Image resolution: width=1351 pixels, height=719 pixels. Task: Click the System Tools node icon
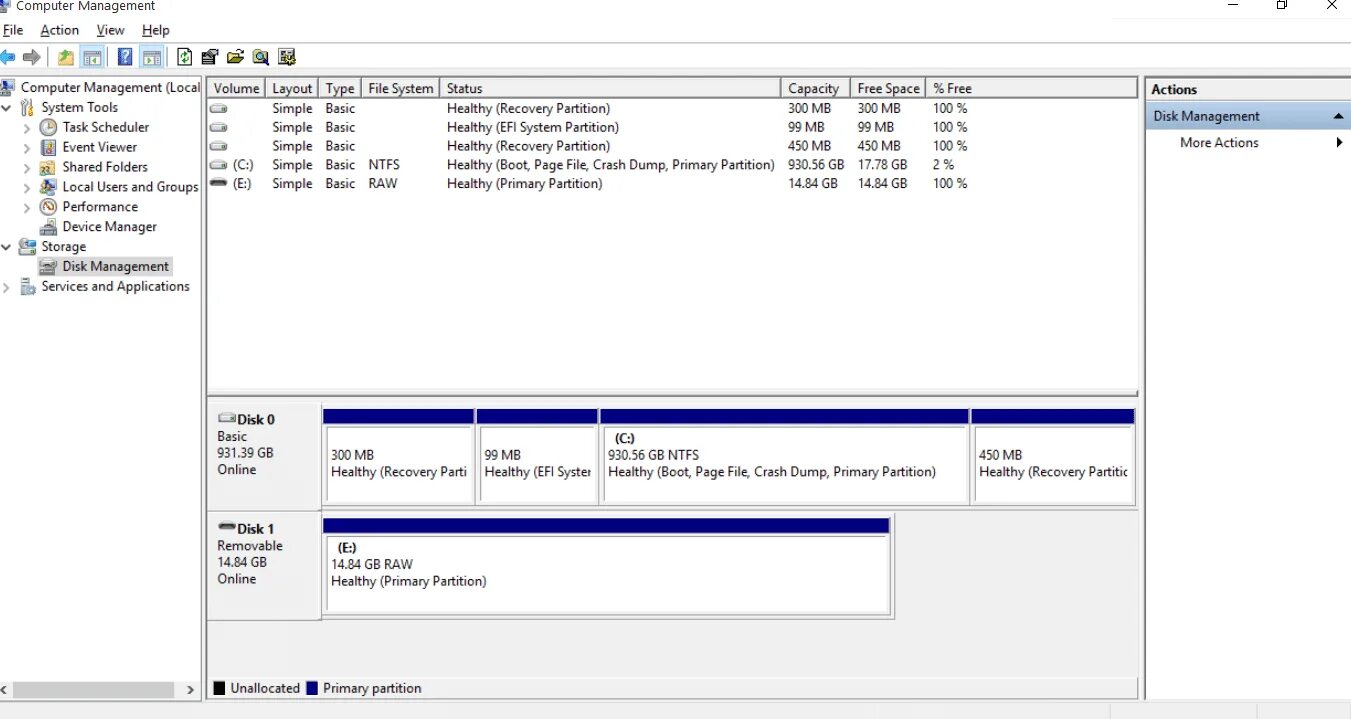(x=28, y=108)
